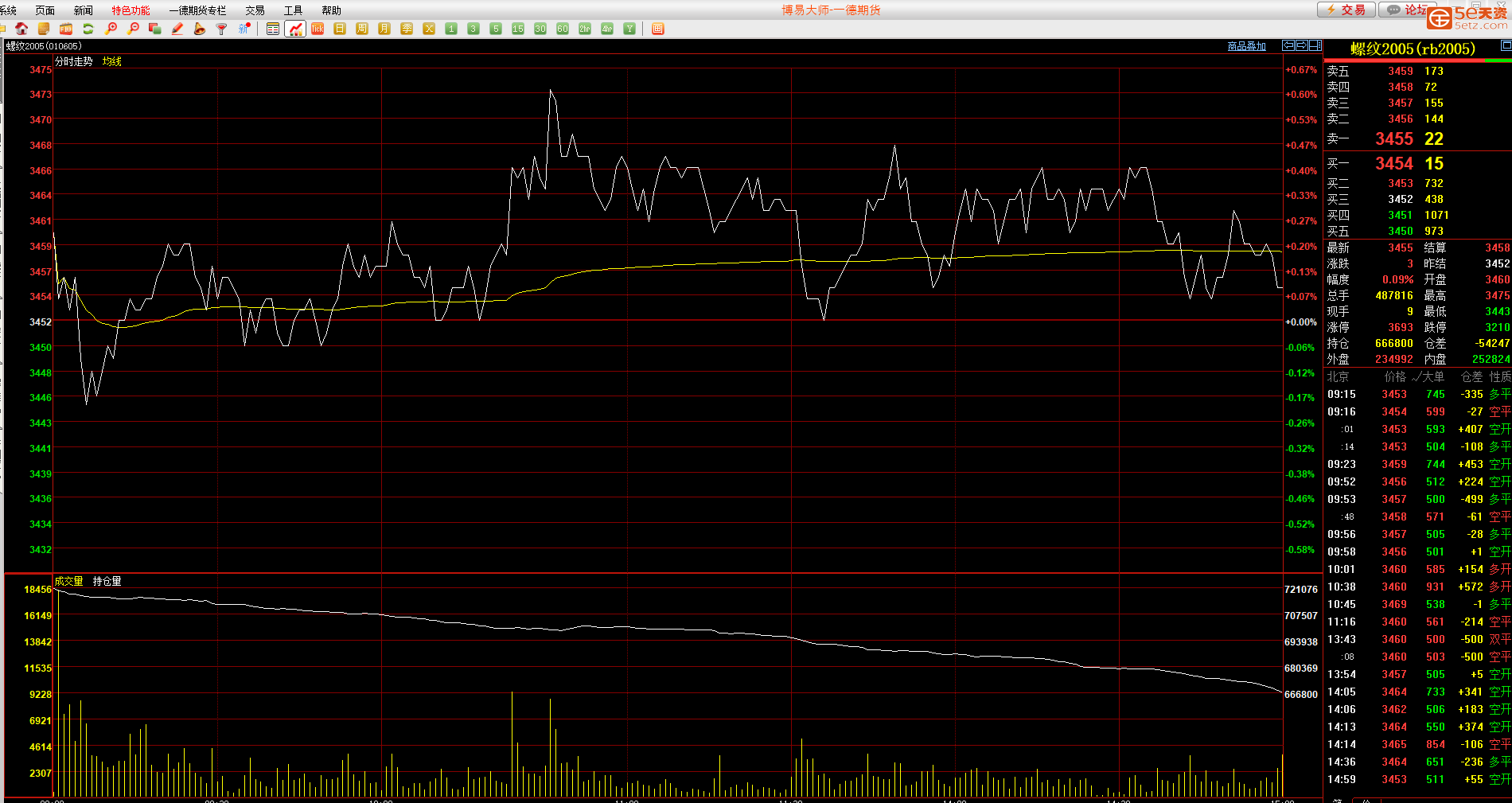
Task: Expand the 一德期货专栏 menu
Action: click(x=197, y=10)
